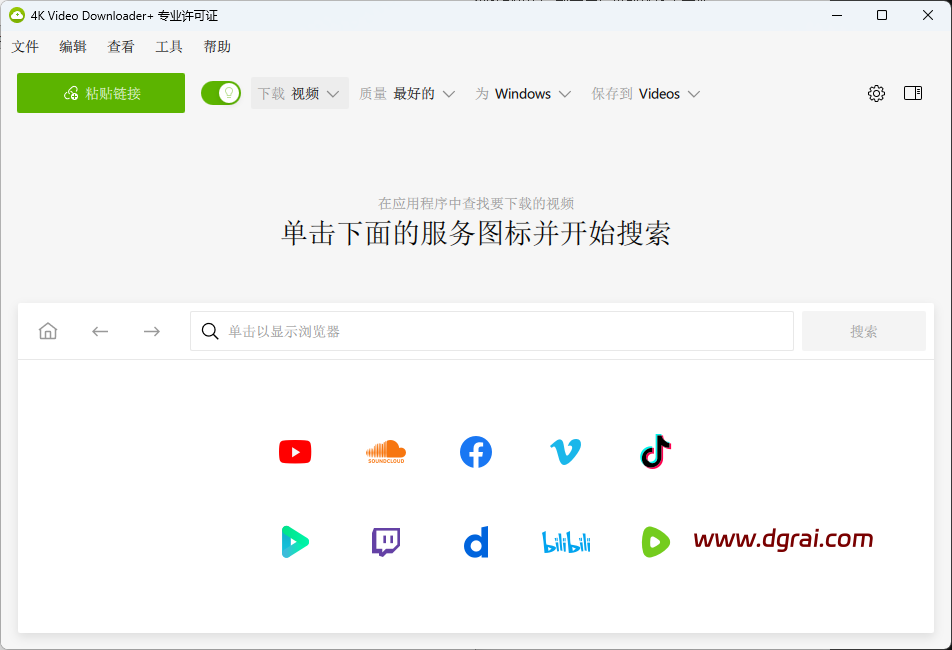Navigate forward with the right arrow

152,331
